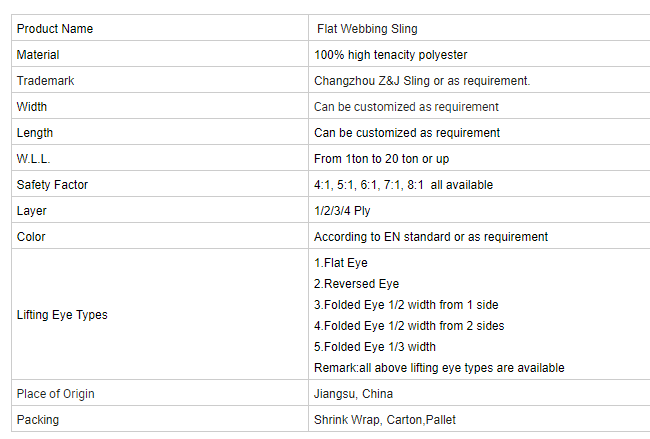Select the "2.Reversed Eye" list entry
The width and height of the screenshot is (650, 439).
(356, 284)
